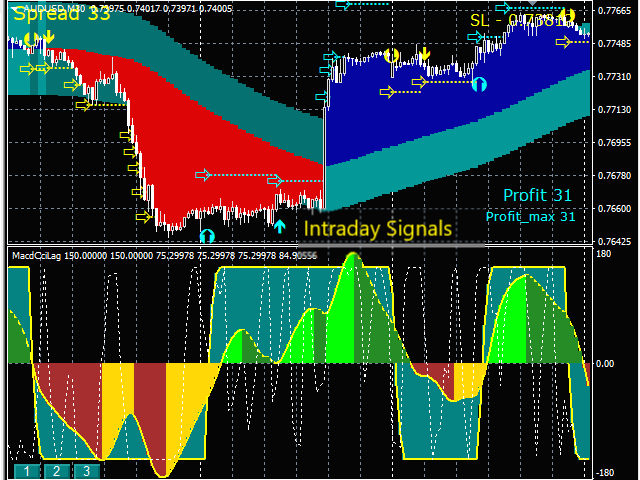Click the yellow circle marker above the blue zone
The width and height of the screenshot is (640, 480).
tap(391, 57)
